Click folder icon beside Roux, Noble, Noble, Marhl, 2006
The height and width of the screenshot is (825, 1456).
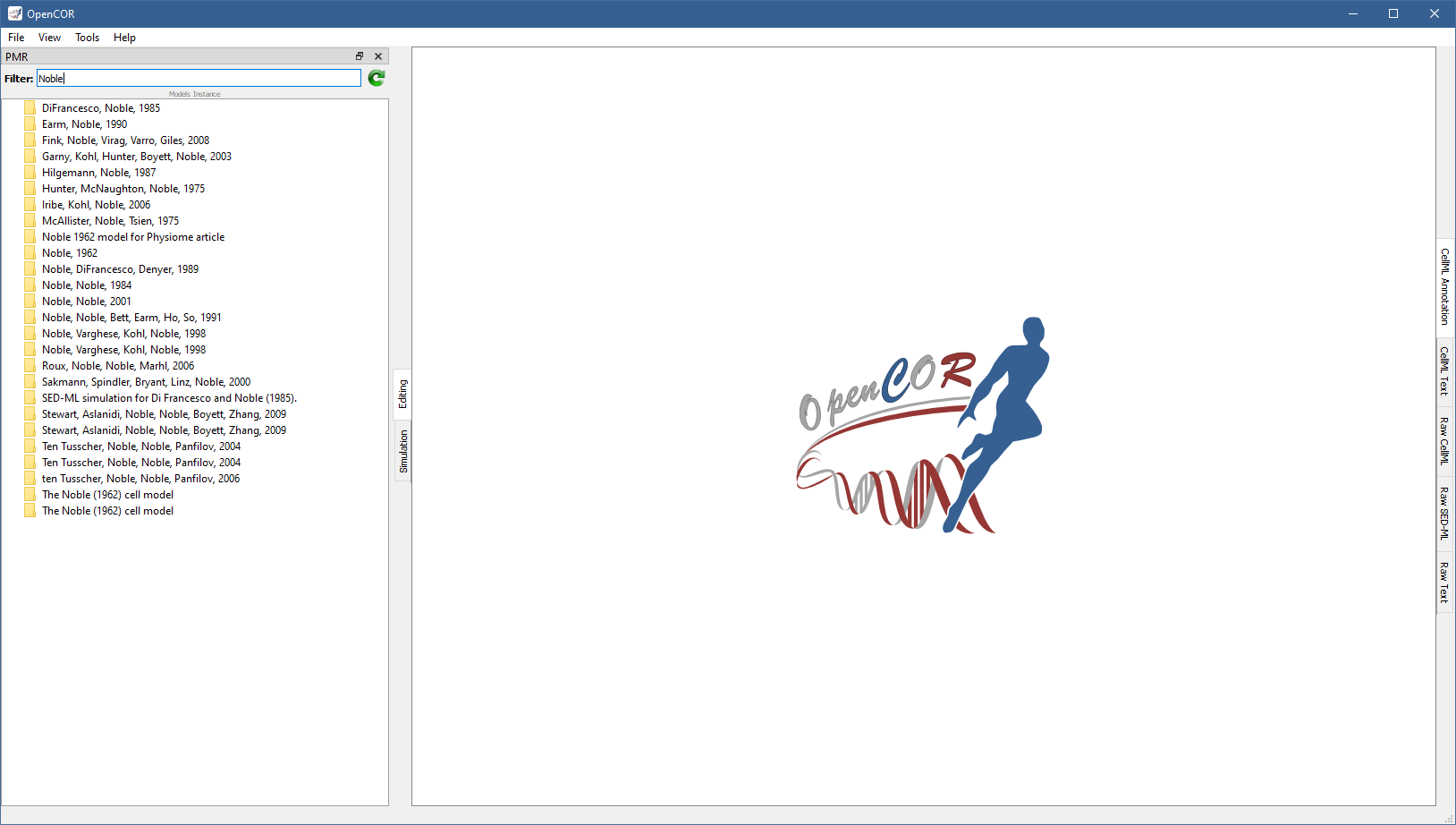(30, 366)
